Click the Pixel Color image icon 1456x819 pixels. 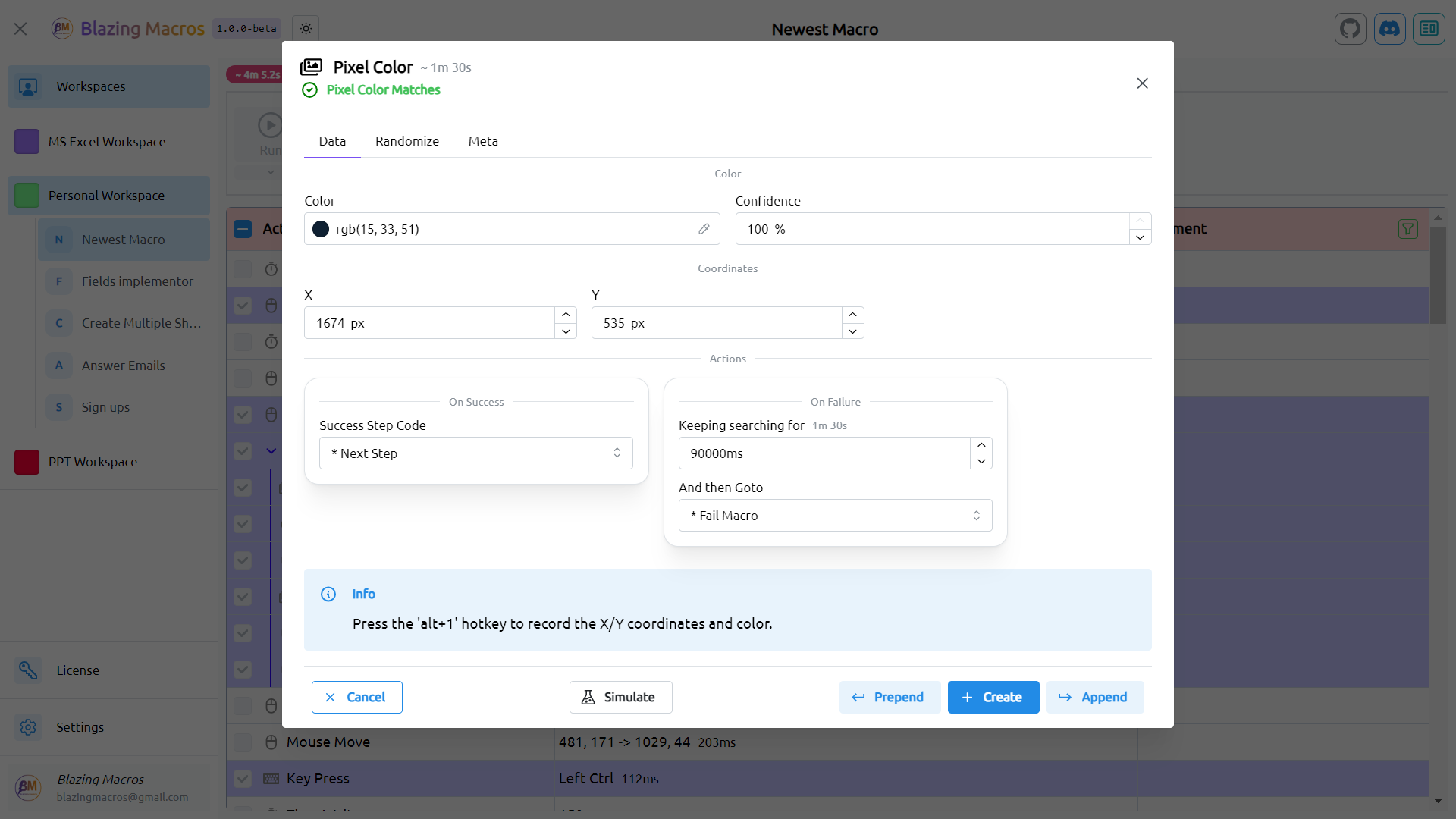click(x=311, y=67)
